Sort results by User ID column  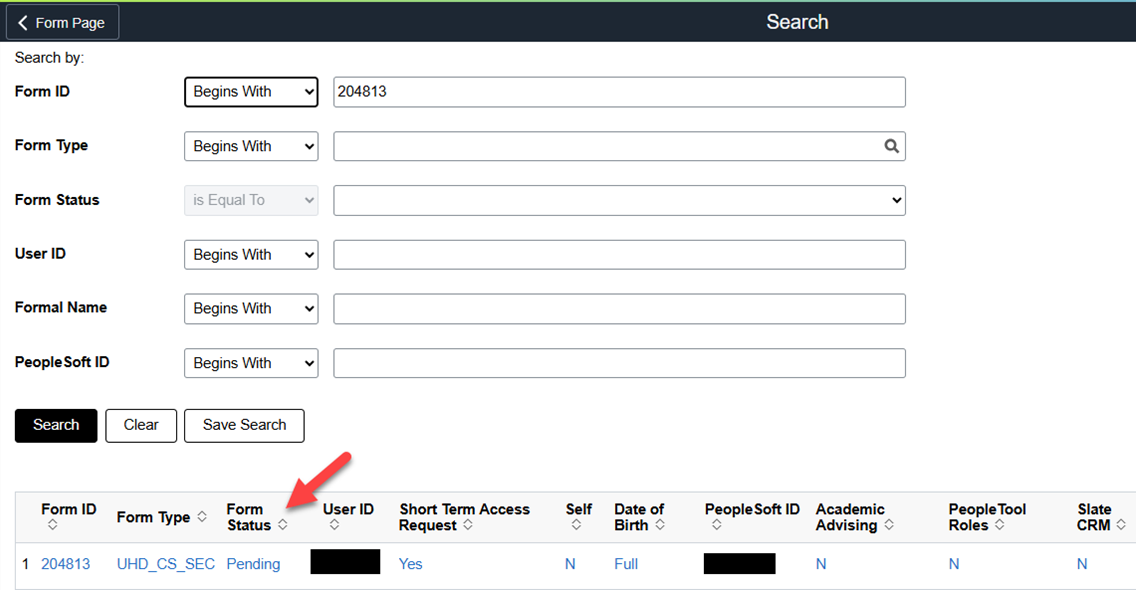coord(334,525)
